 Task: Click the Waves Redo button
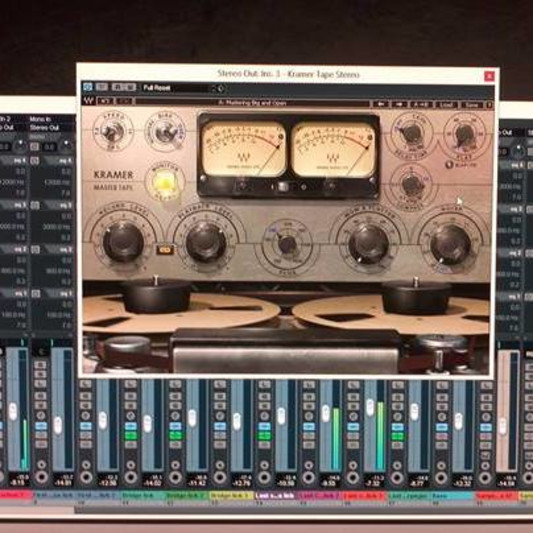[x=125, y=101]
